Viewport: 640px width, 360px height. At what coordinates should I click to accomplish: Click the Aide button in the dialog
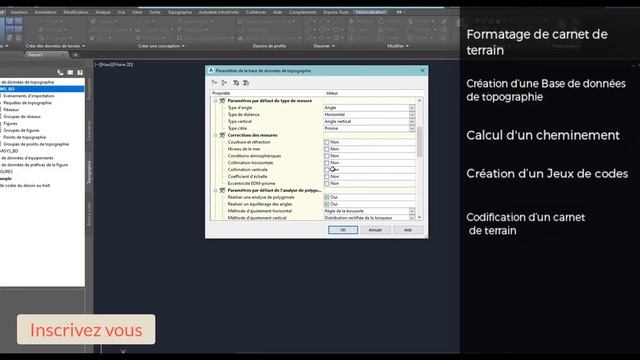tap(408, 230)
